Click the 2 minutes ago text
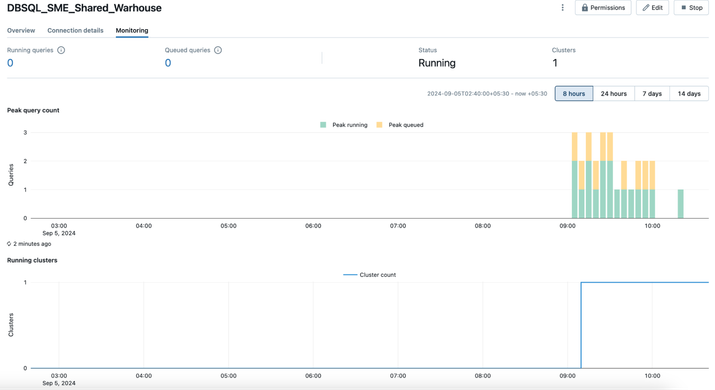715x390 pixels. [x=32, y=244]
